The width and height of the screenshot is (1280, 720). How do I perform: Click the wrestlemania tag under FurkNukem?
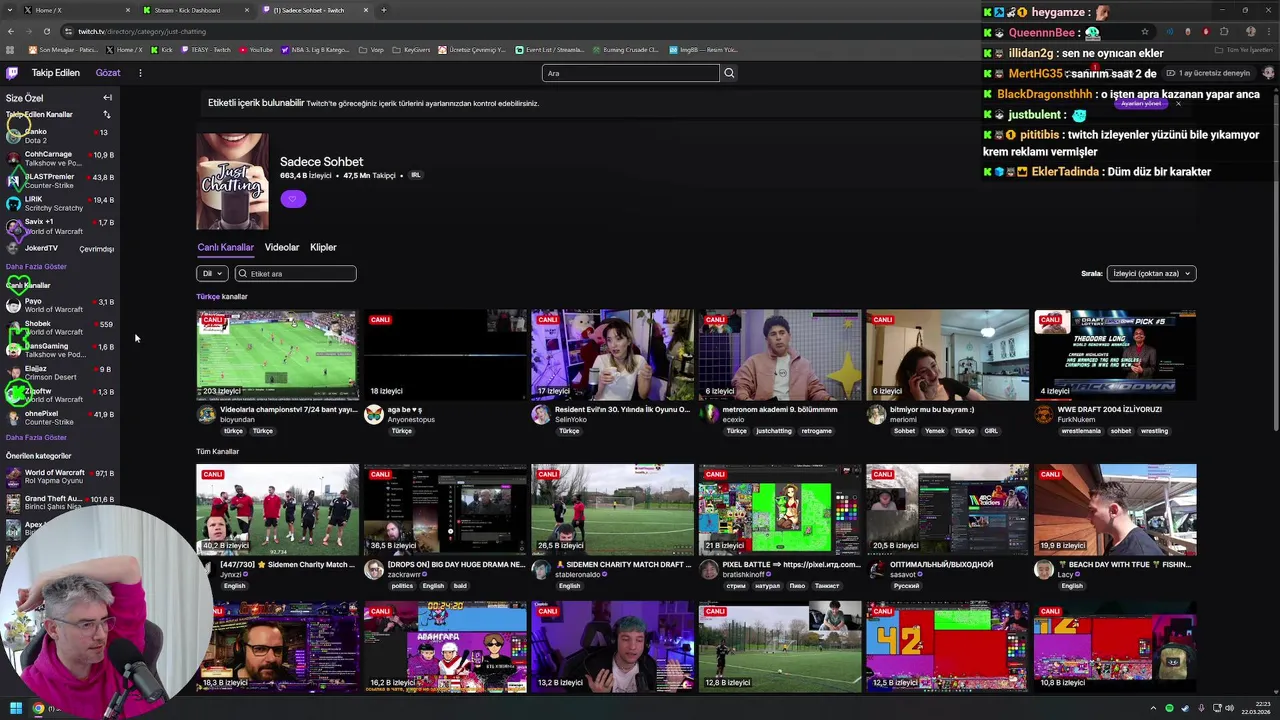1080,431
